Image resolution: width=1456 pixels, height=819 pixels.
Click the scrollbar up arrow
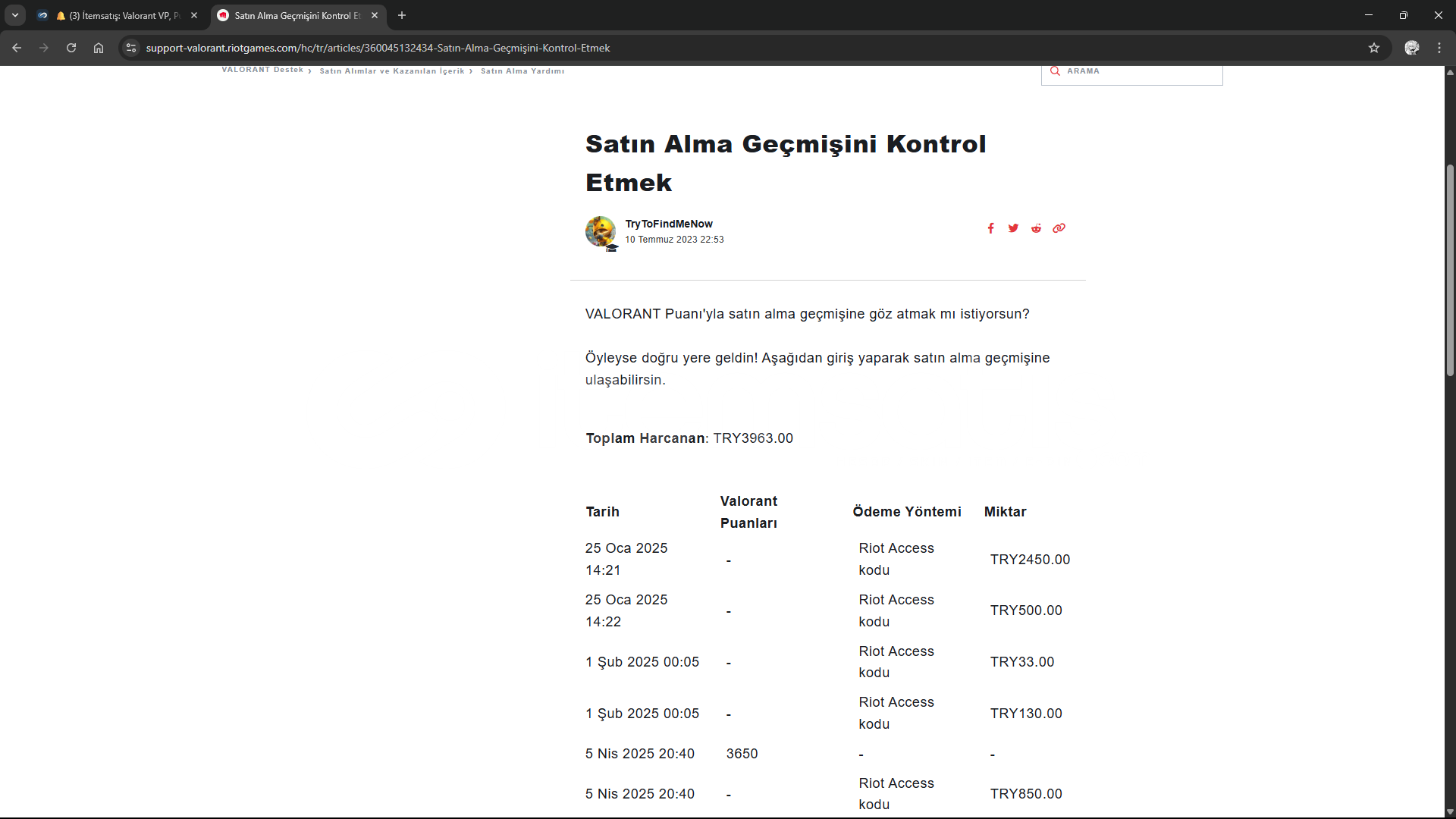[x=1450, y=72]
